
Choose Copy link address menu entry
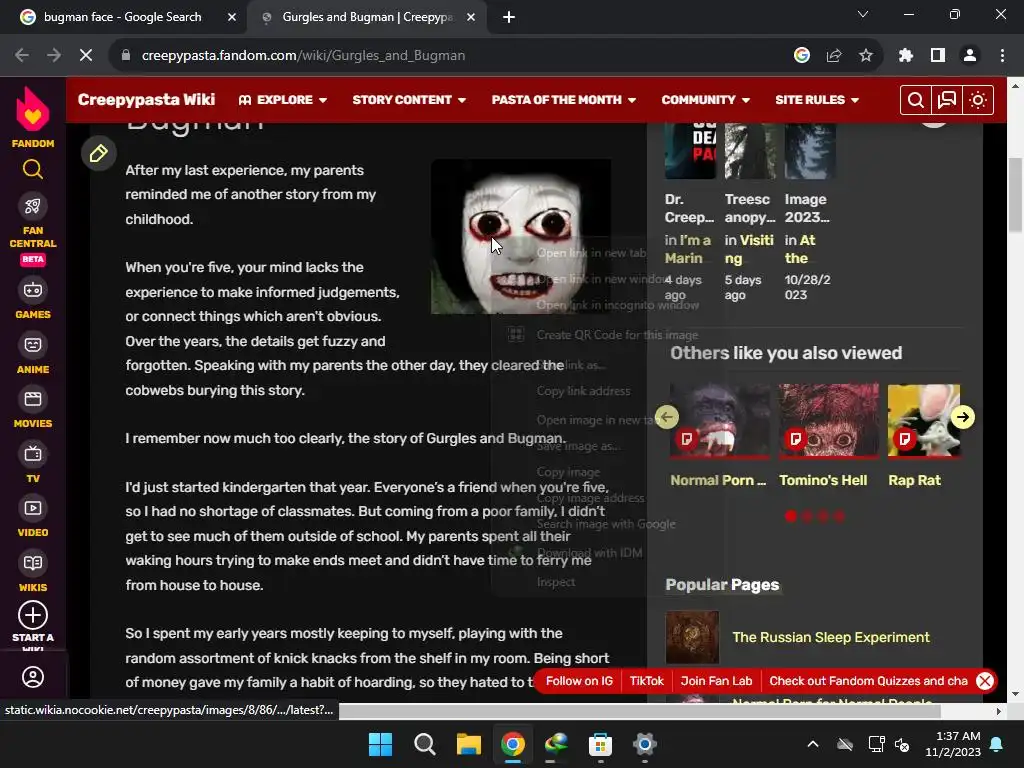tap(583, 391)
